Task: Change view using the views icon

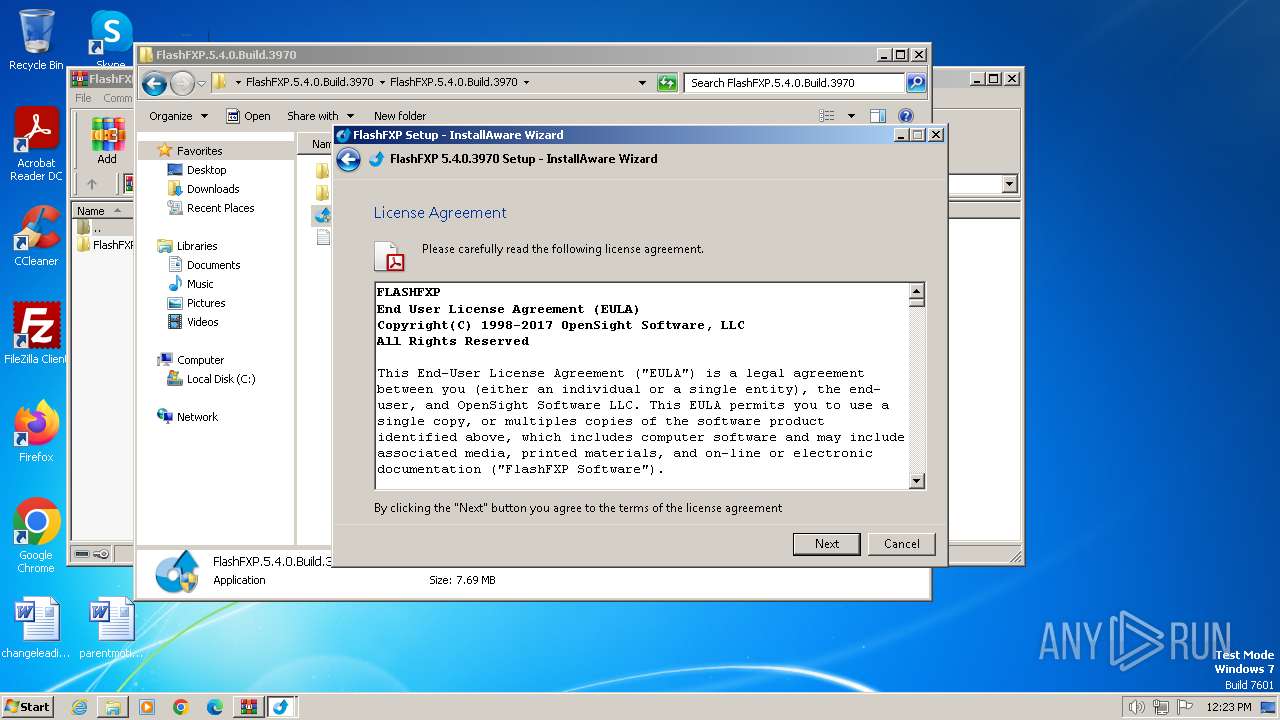Action: click(x=826, y=116)
